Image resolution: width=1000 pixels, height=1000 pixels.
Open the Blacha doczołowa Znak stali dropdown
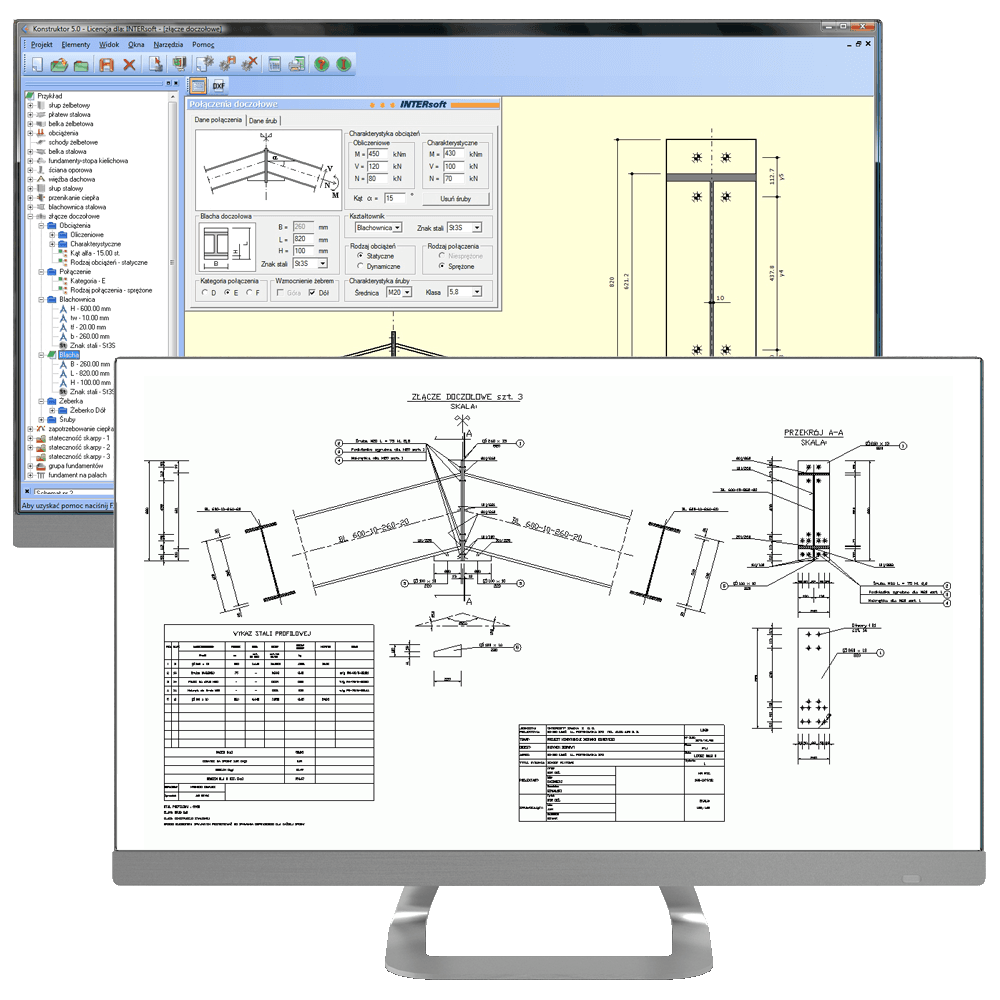[310, 263]
